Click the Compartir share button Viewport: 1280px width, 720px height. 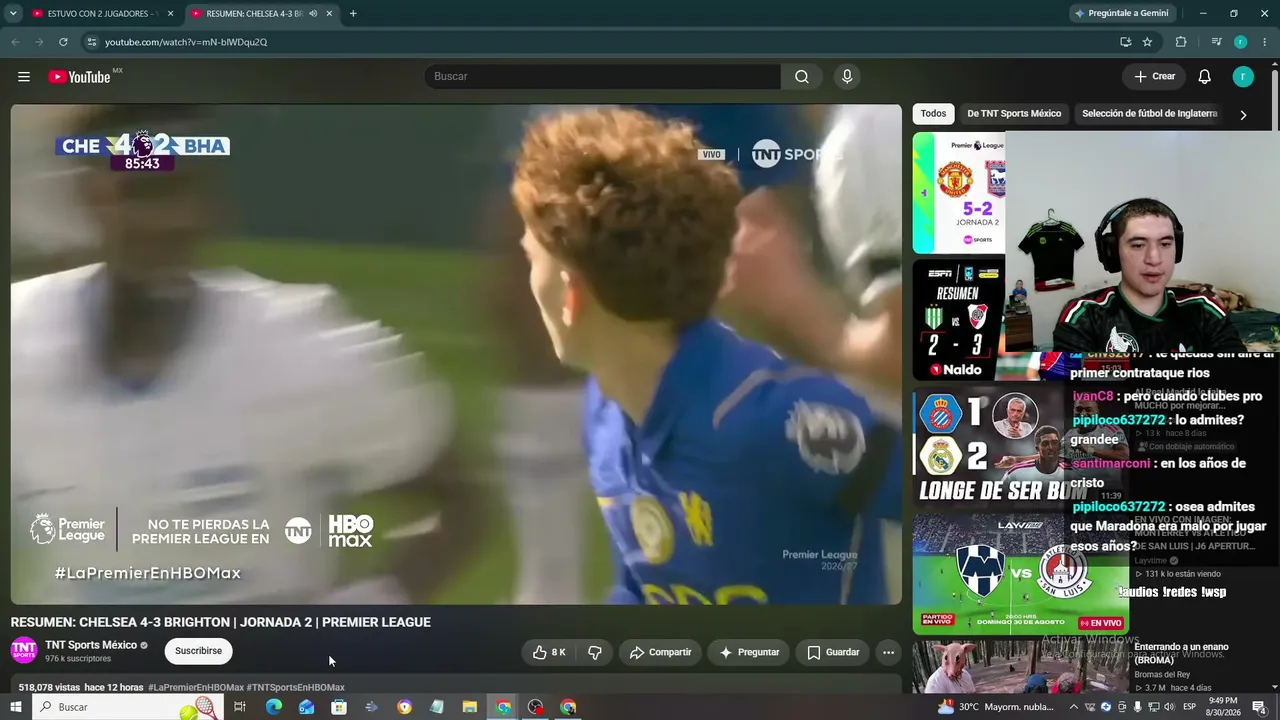(x=660, y=652)
